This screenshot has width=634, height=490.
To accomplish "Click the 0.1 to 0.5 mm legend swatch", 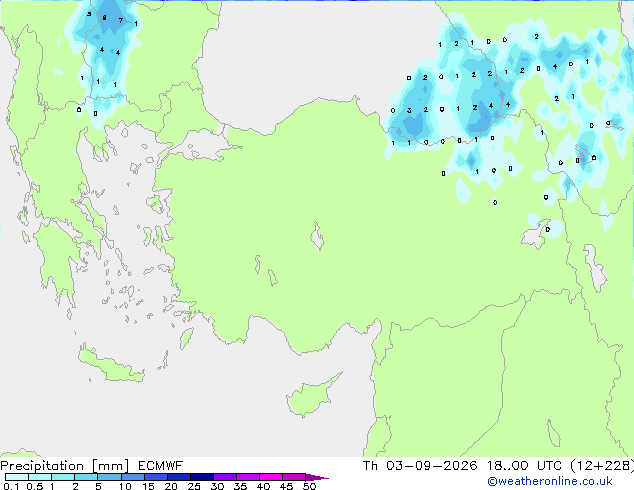I will click(17, 477).
